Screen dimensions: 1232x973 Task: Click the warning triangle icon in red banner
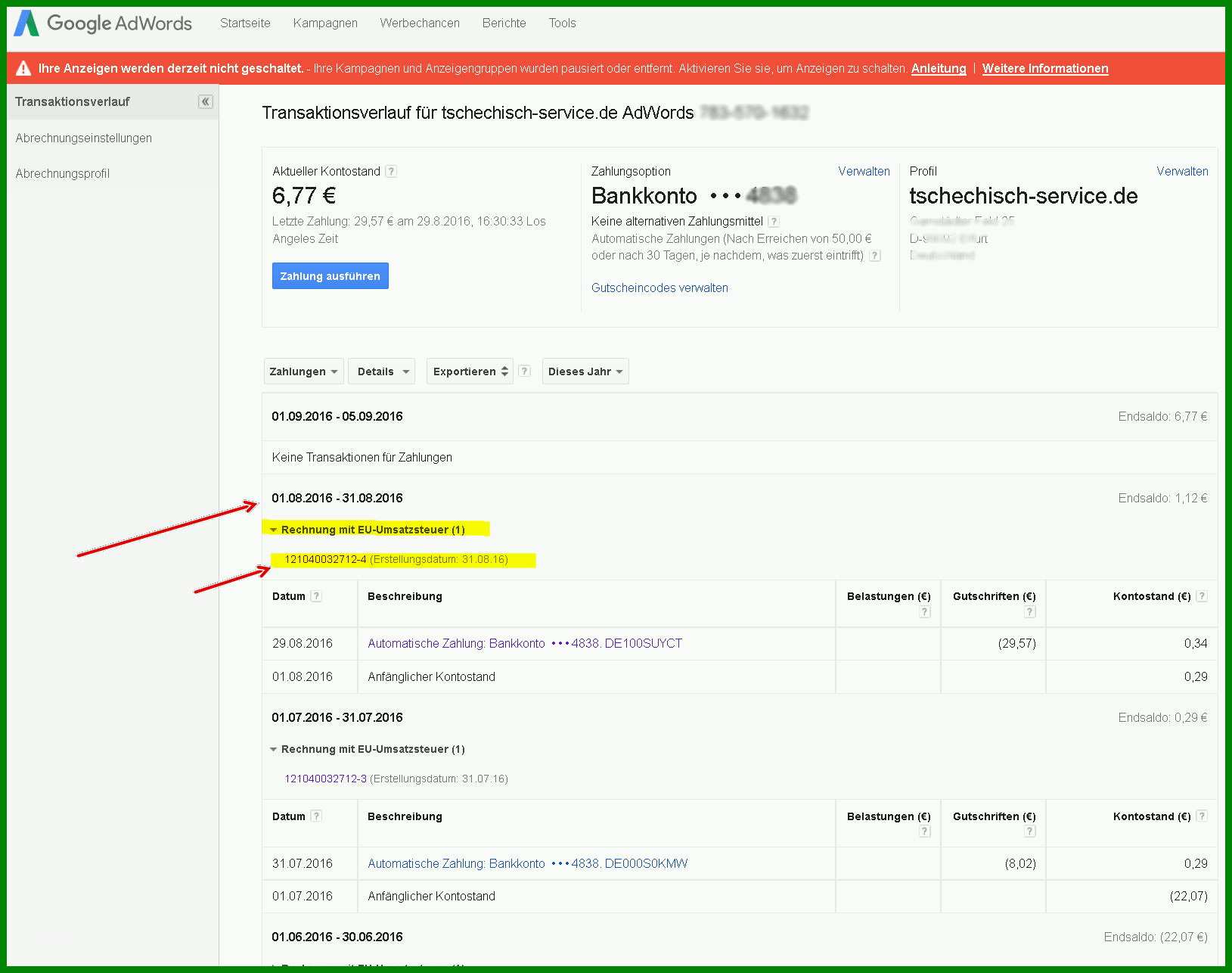point(23,68)
